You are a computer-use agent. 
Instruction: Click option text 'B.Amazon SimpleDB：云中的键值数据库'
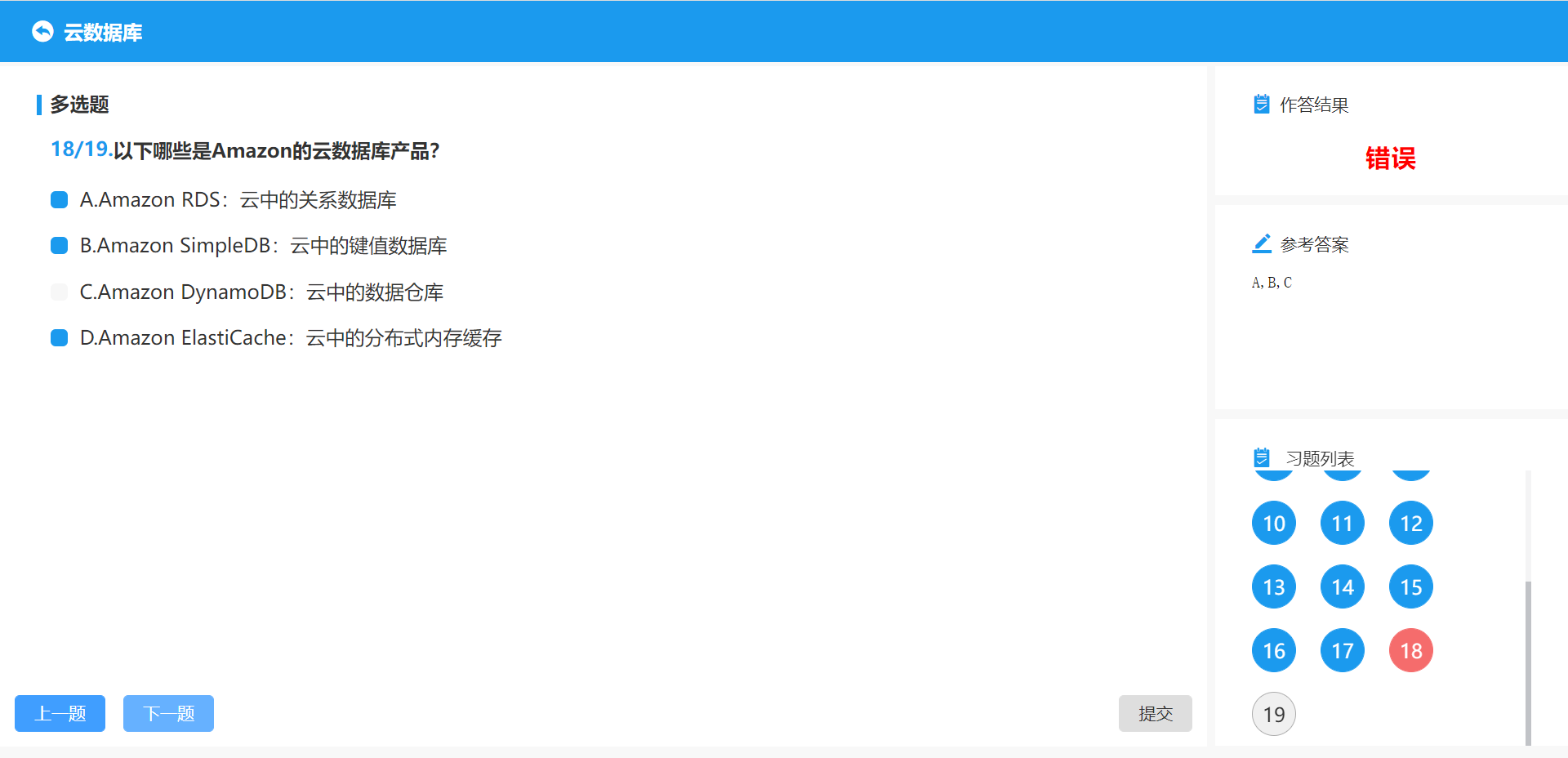(264, 246)
